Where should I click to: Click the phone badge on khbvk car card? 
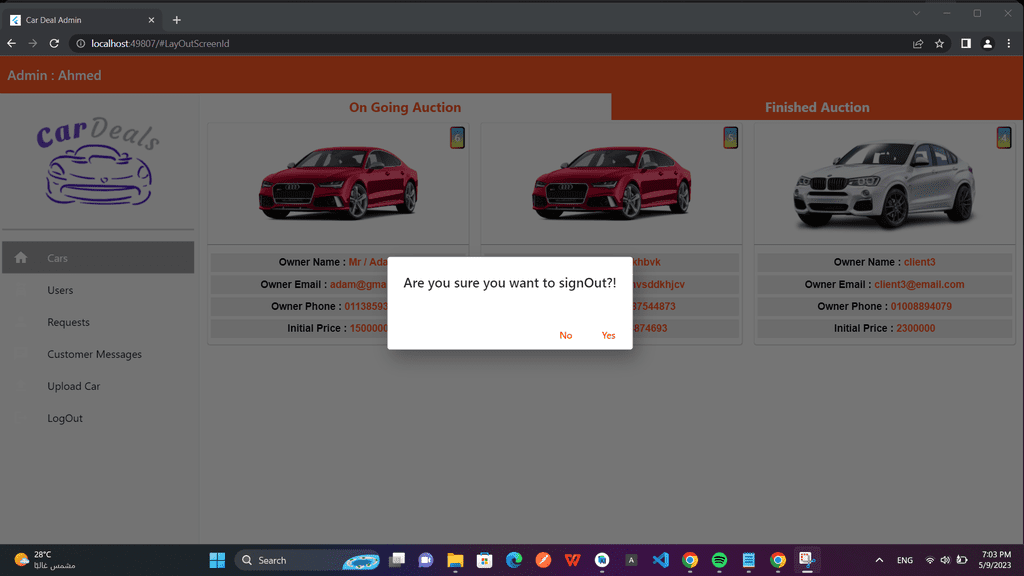click(730, 138)
